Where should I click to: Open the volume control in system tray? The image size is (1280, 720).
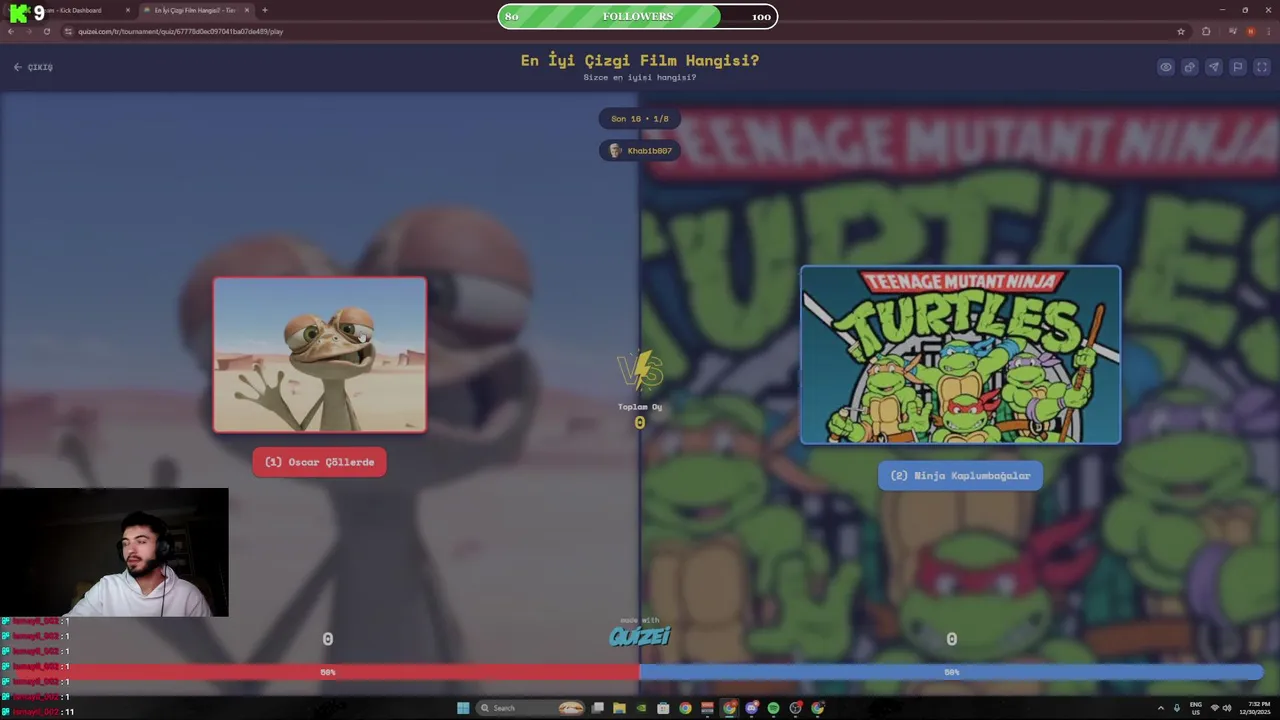pyautogui.click(x=1227, y=708)
